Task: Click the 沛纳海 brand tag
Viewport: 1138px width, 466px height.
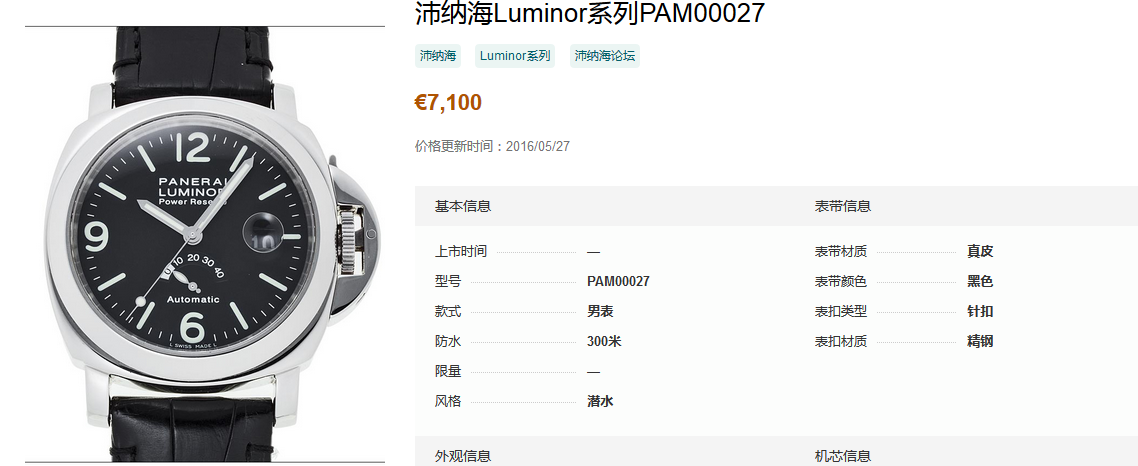Action: pyautogui.click(x=438, y=56)
